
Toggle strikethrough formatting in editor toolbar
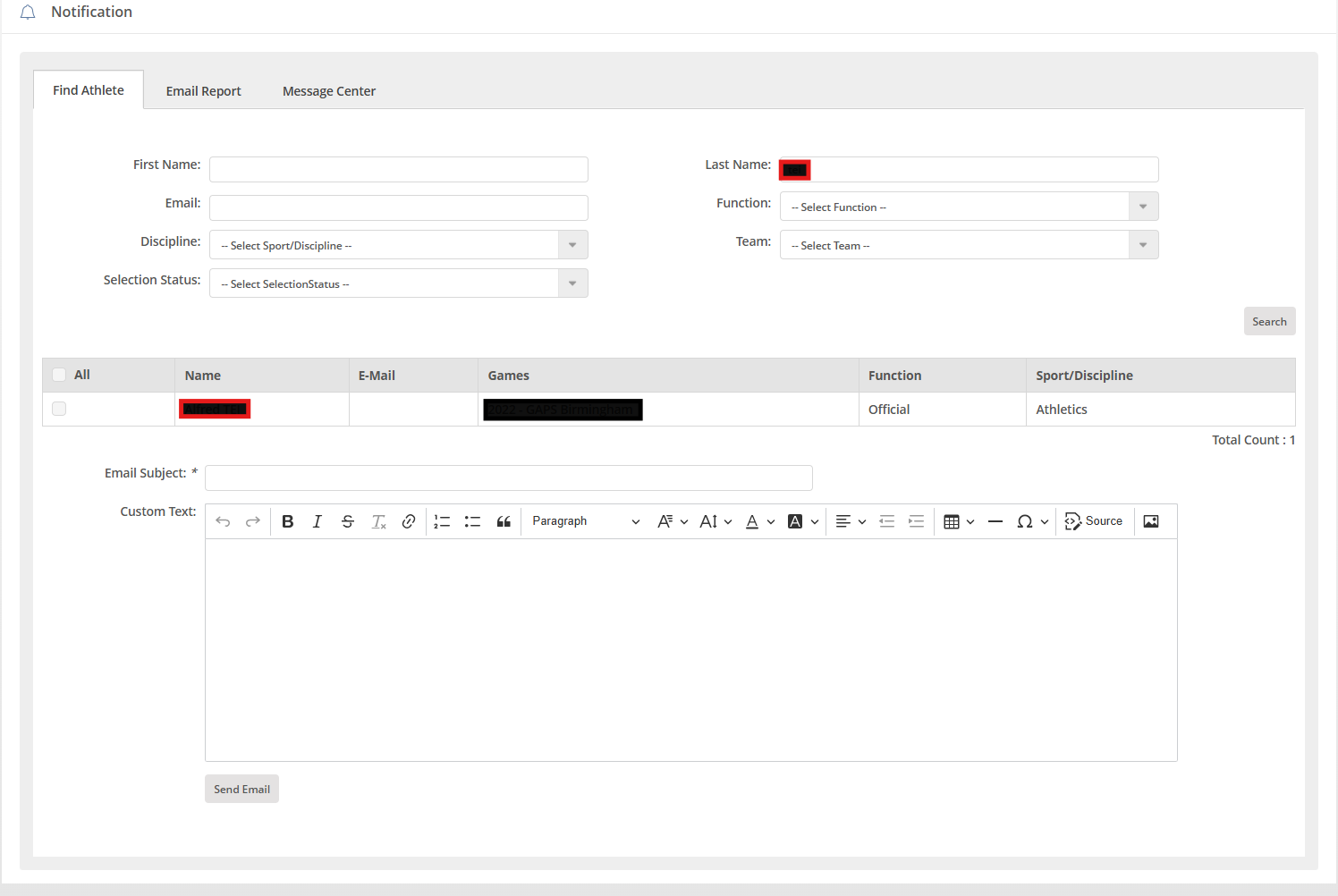pos(348,521)
